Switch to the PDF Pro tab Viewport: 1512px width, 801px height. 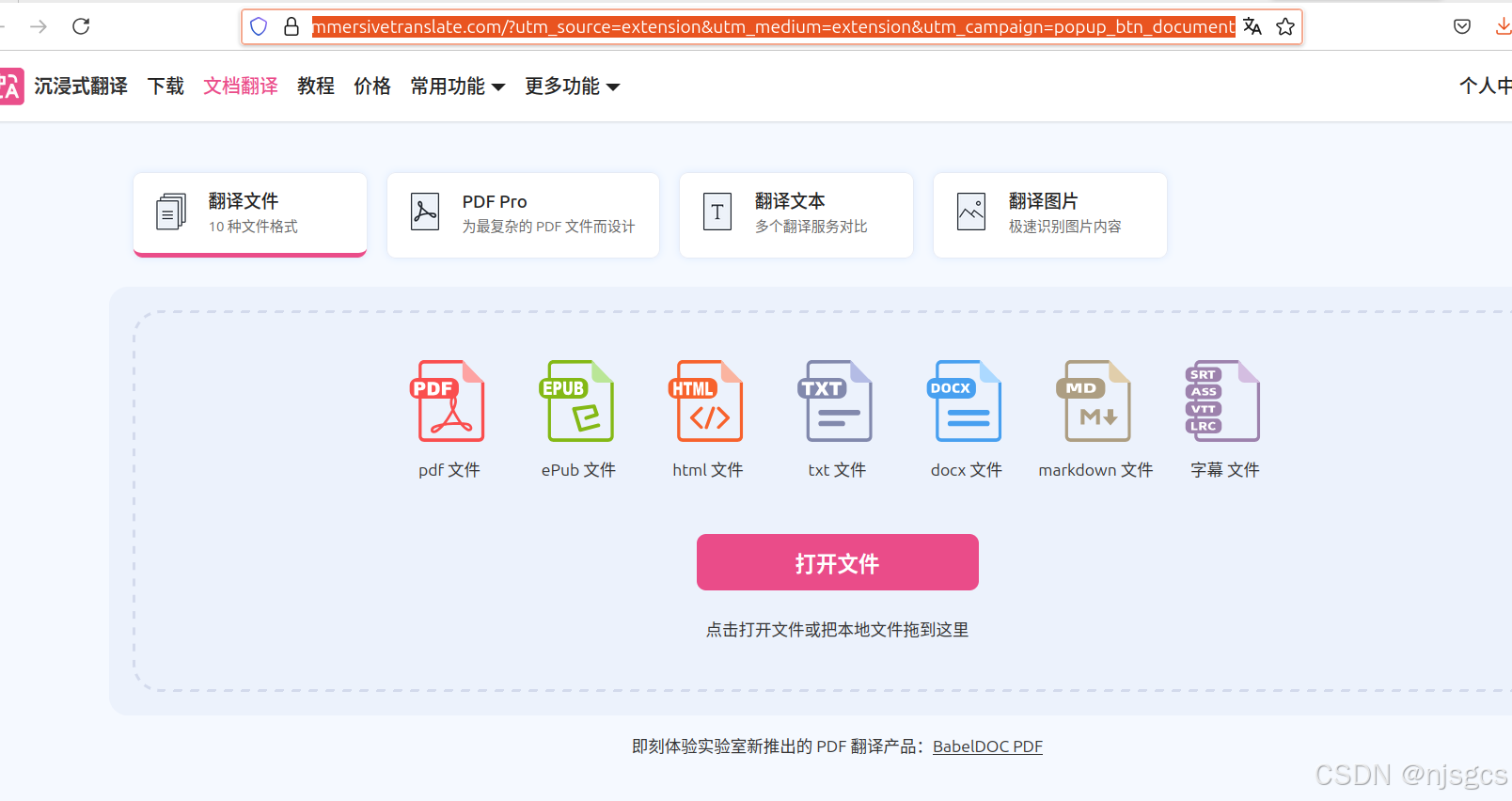click(523, 214)
